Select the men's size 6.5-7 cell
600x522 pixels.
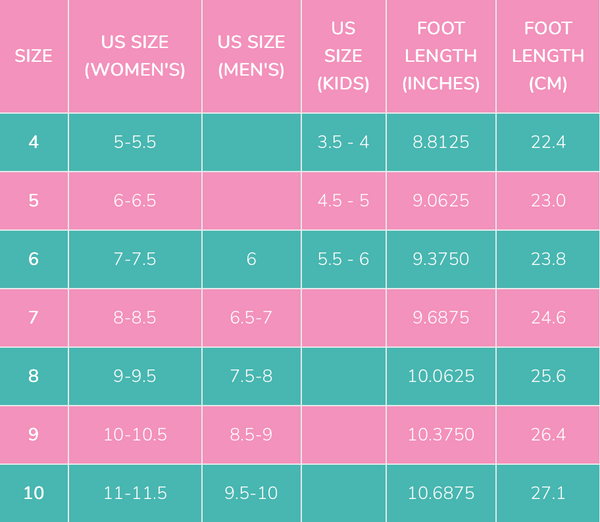[251, 318]
